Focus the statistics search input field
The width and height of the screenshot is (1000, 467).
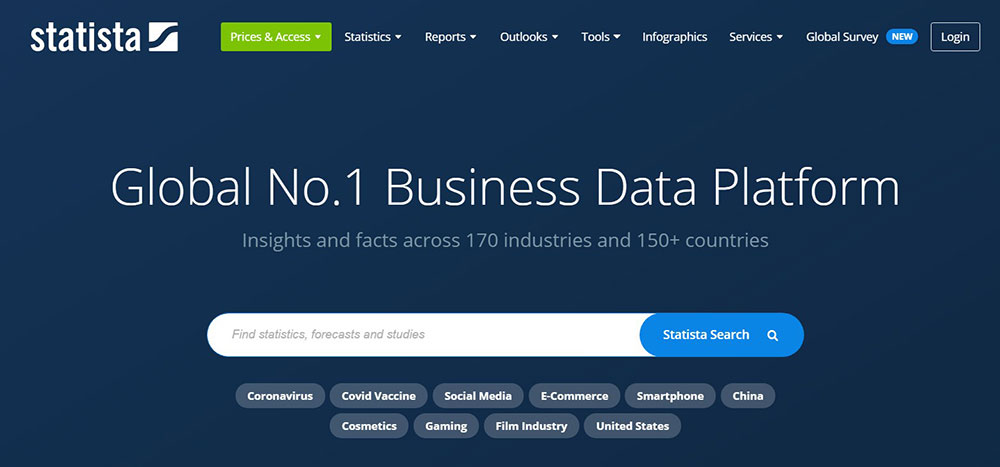(424, 335)
